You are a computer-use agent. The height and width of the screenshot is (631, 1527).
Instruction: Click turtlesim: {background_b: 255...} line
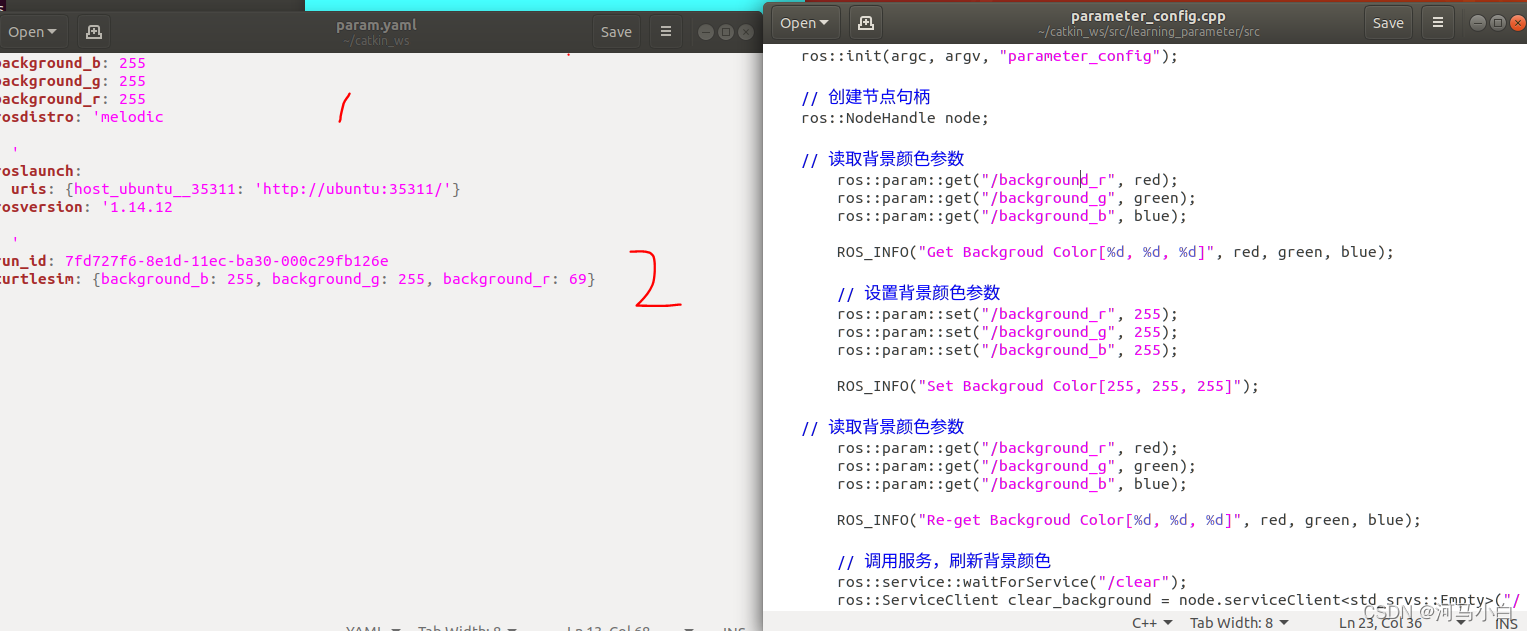tap(298, 279)
